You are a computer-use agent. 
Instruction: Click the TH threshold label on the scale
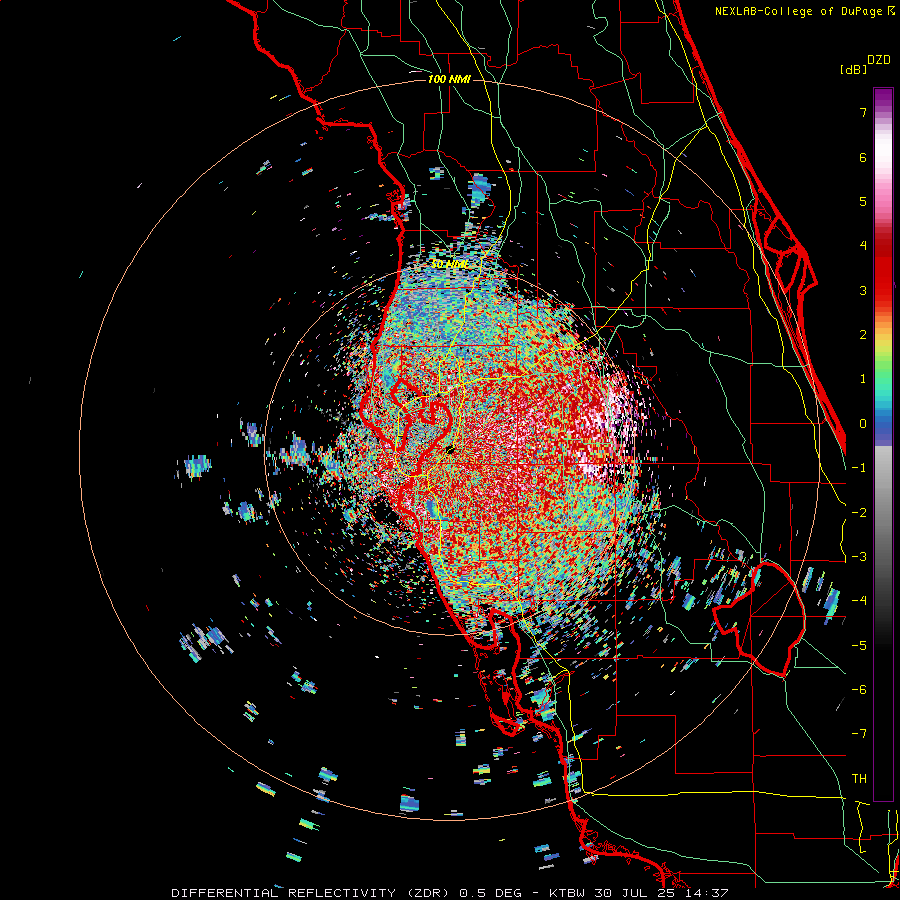click(859, 779)
